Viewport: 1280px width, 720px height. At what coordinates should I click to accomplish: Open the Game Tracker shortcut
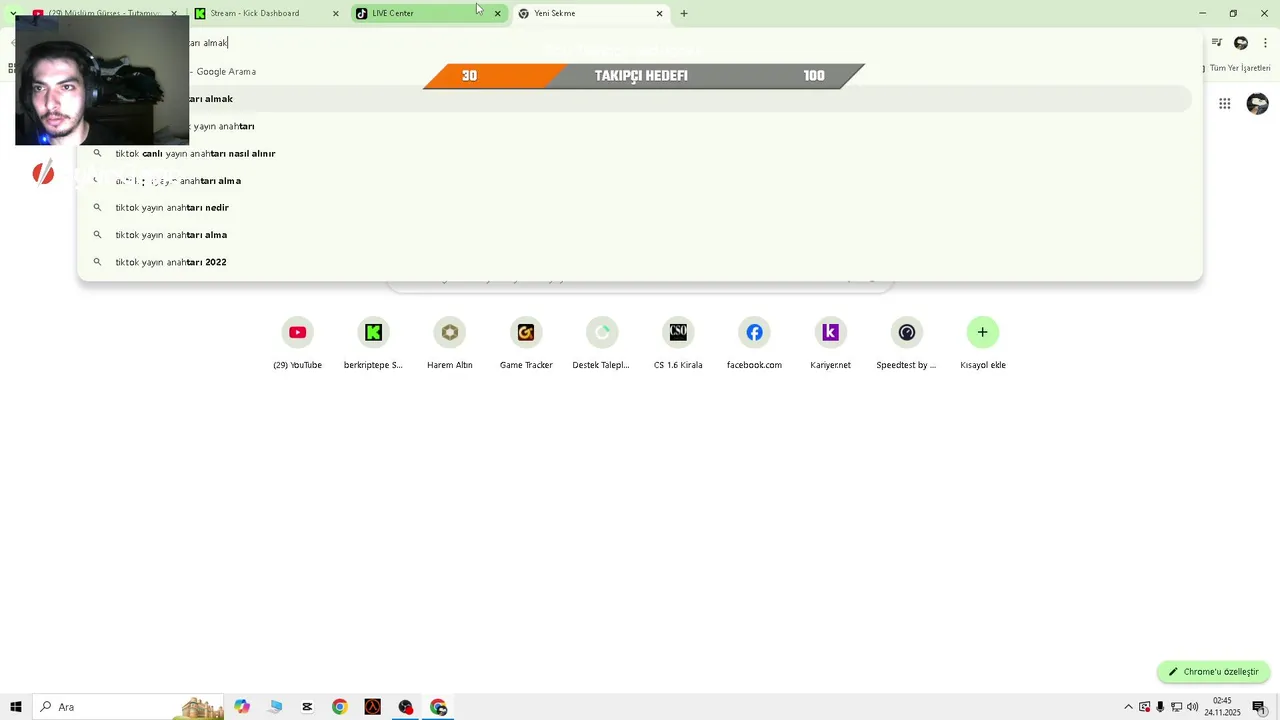click(526, 343)
